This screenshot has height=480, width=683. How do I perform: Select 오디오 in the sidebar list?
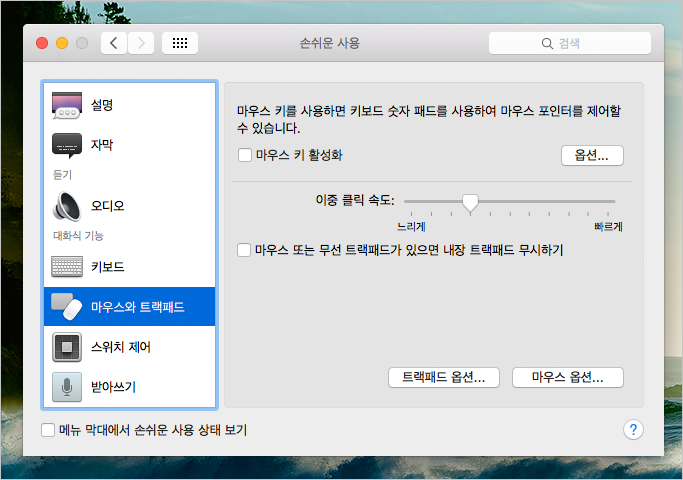[129, 206]
